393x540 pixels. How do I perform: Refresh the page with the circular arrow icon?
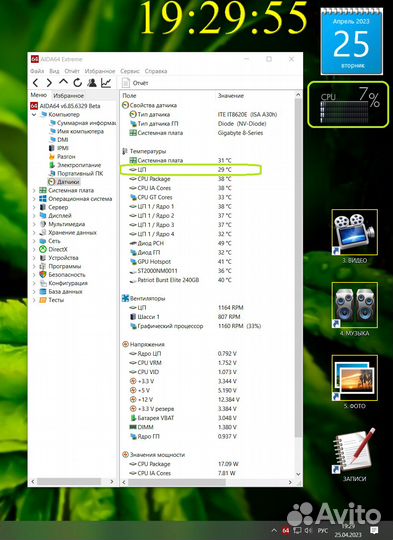(x=77, y=83)
